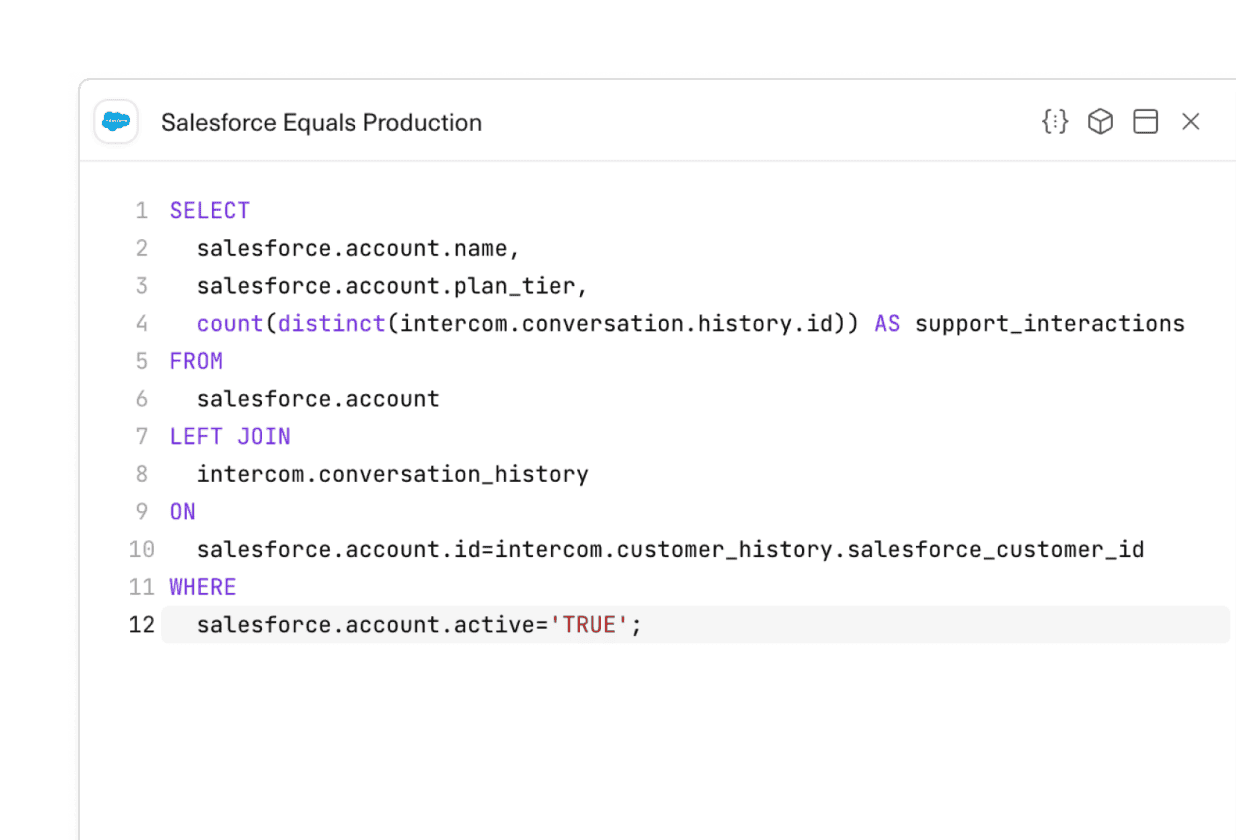Image resolution: width=1236 pixels, height=840 pixels.
Task: Click line number 4 in the gutter
Action: [x=141, y=323]
